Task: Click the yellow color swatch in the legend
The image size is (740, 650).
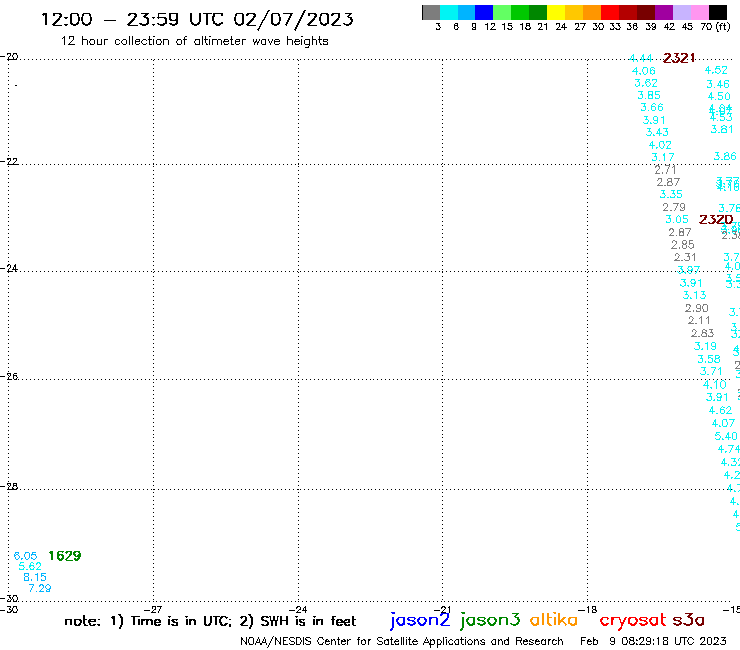Action: (x=556, y=12)
